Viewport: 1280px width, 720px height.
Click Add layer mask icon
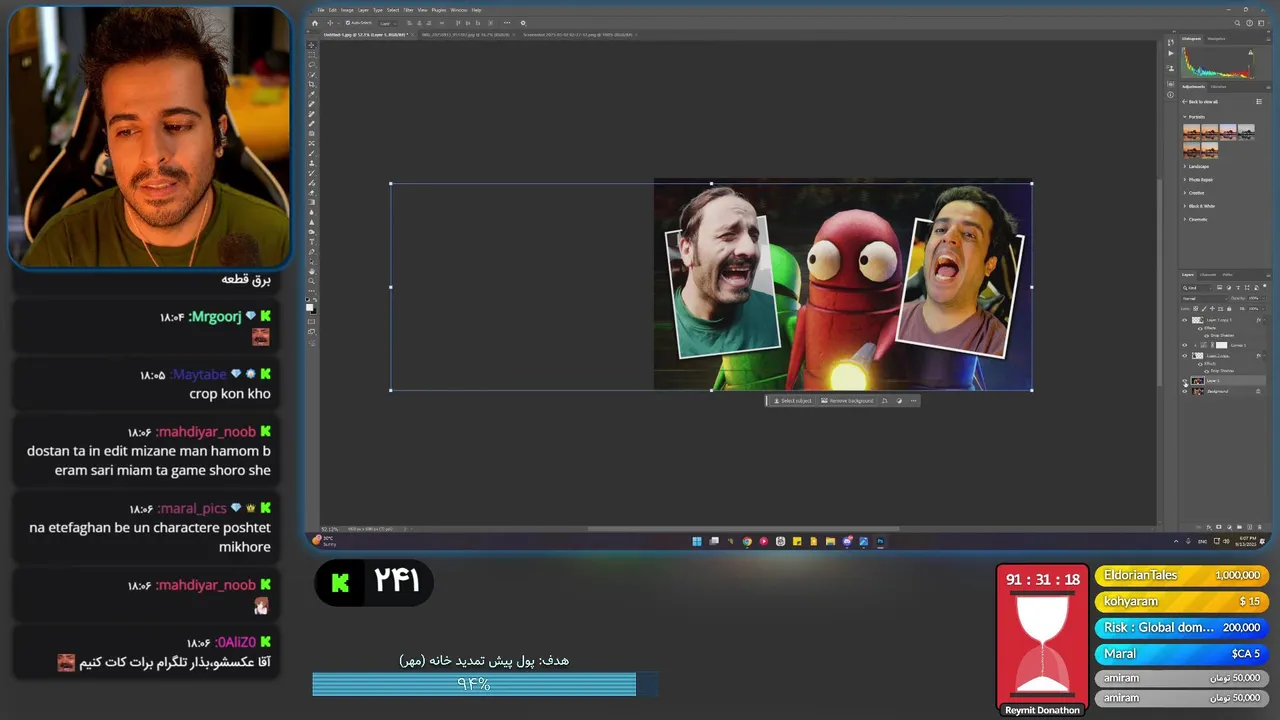tap(1219, 527)
